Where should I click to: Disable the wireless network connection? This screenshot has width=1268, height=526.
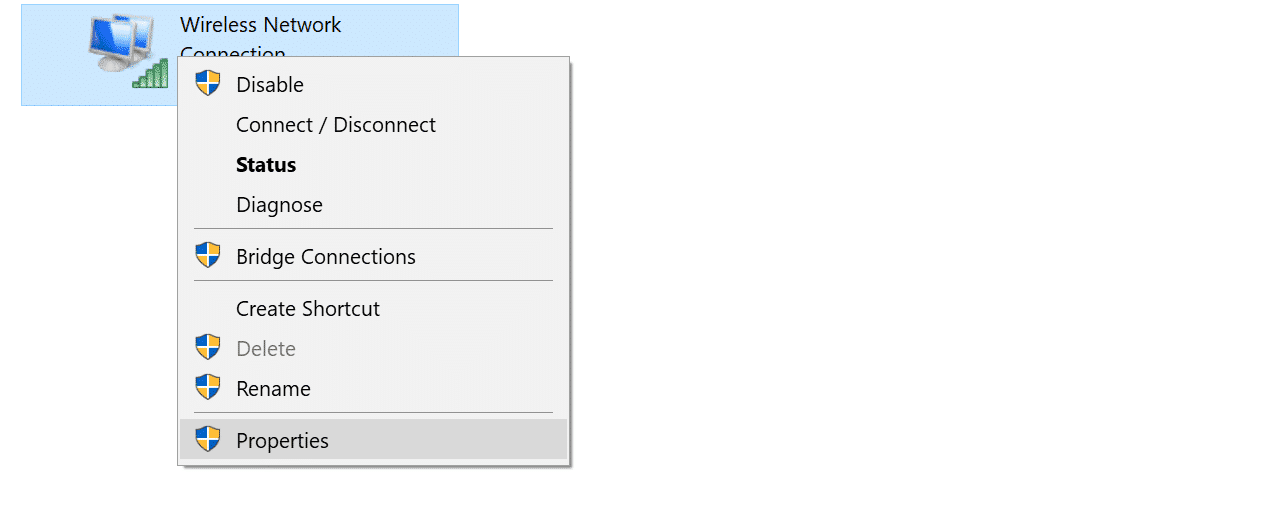270,85
